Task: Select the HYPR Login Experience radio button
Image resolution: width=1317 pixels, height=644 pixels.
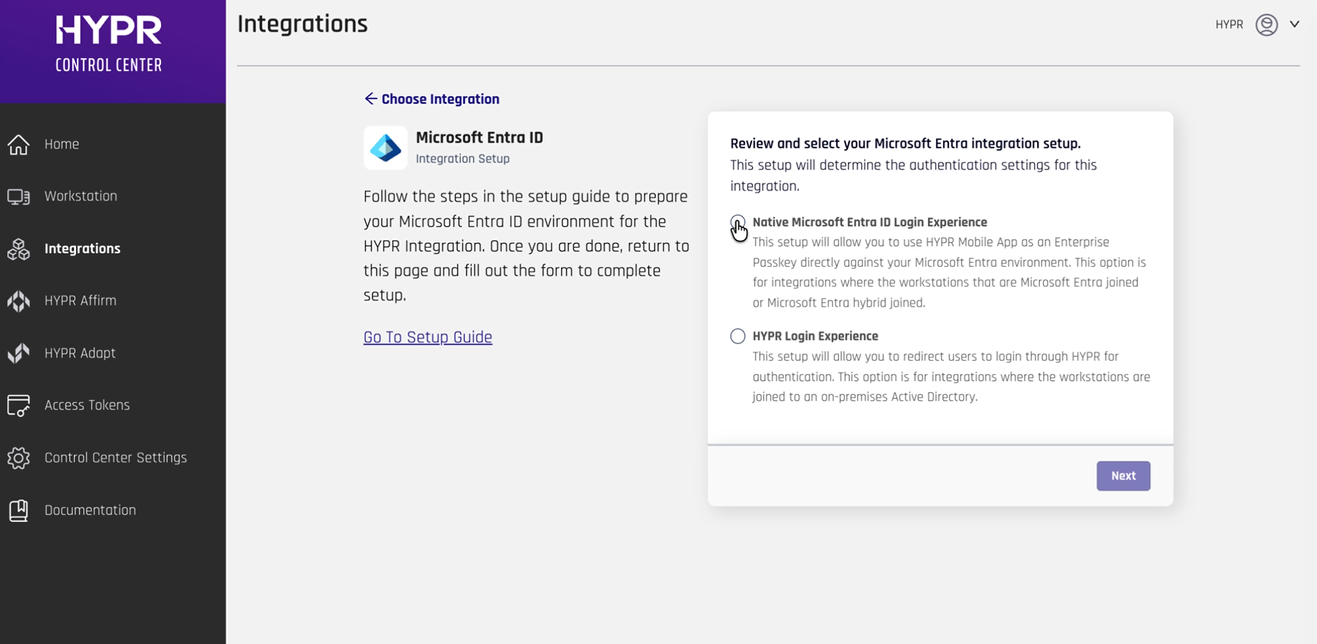Action: 738,336
